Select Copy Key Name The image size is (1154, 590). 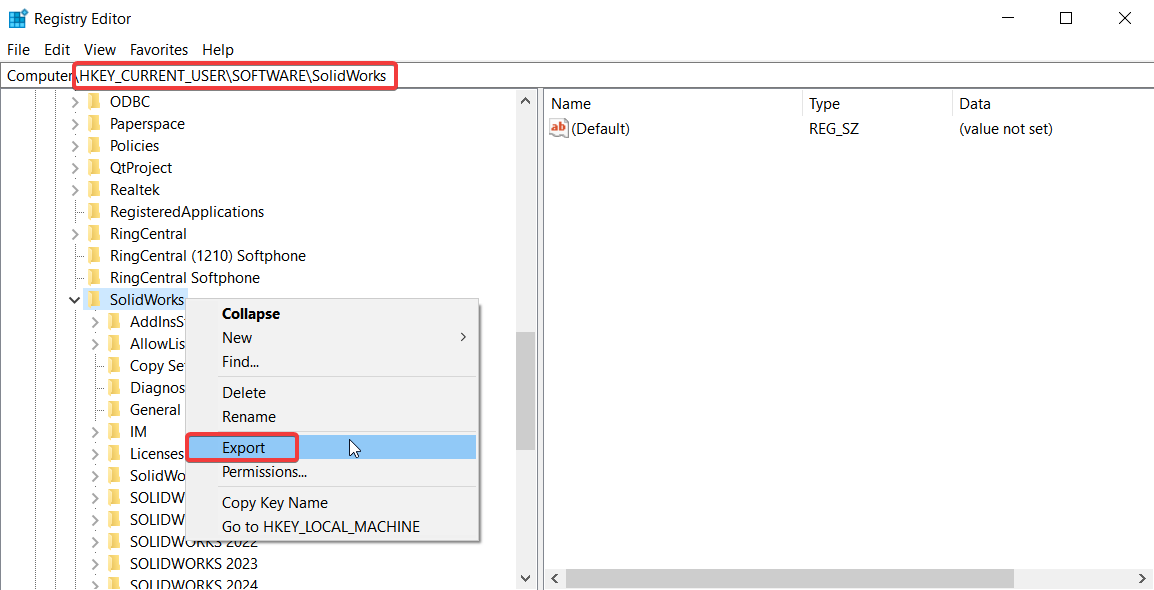click(x=332, y=502)
